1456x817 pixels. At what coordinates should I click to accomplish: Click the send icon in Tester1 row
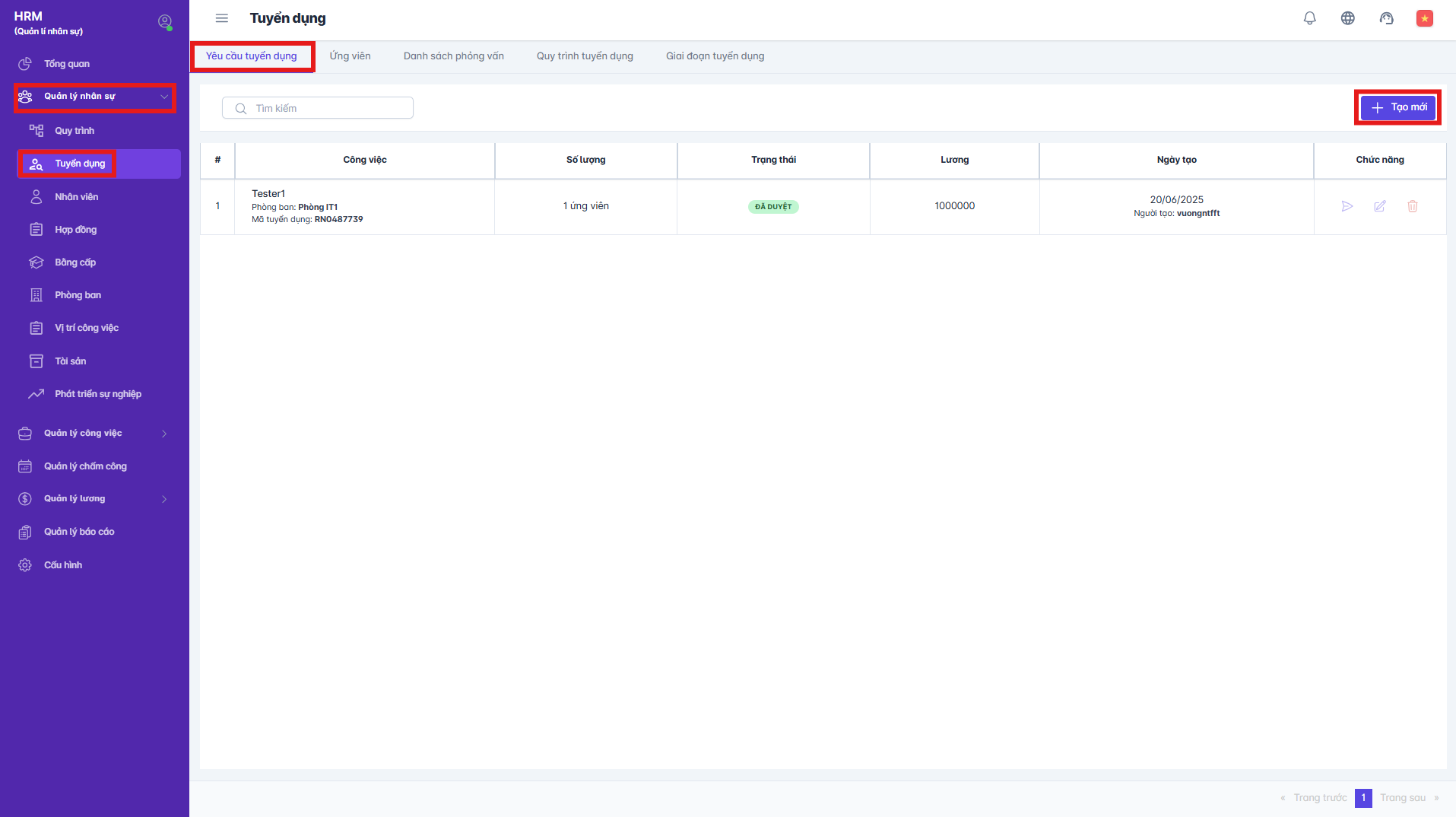click(1347, 206)
